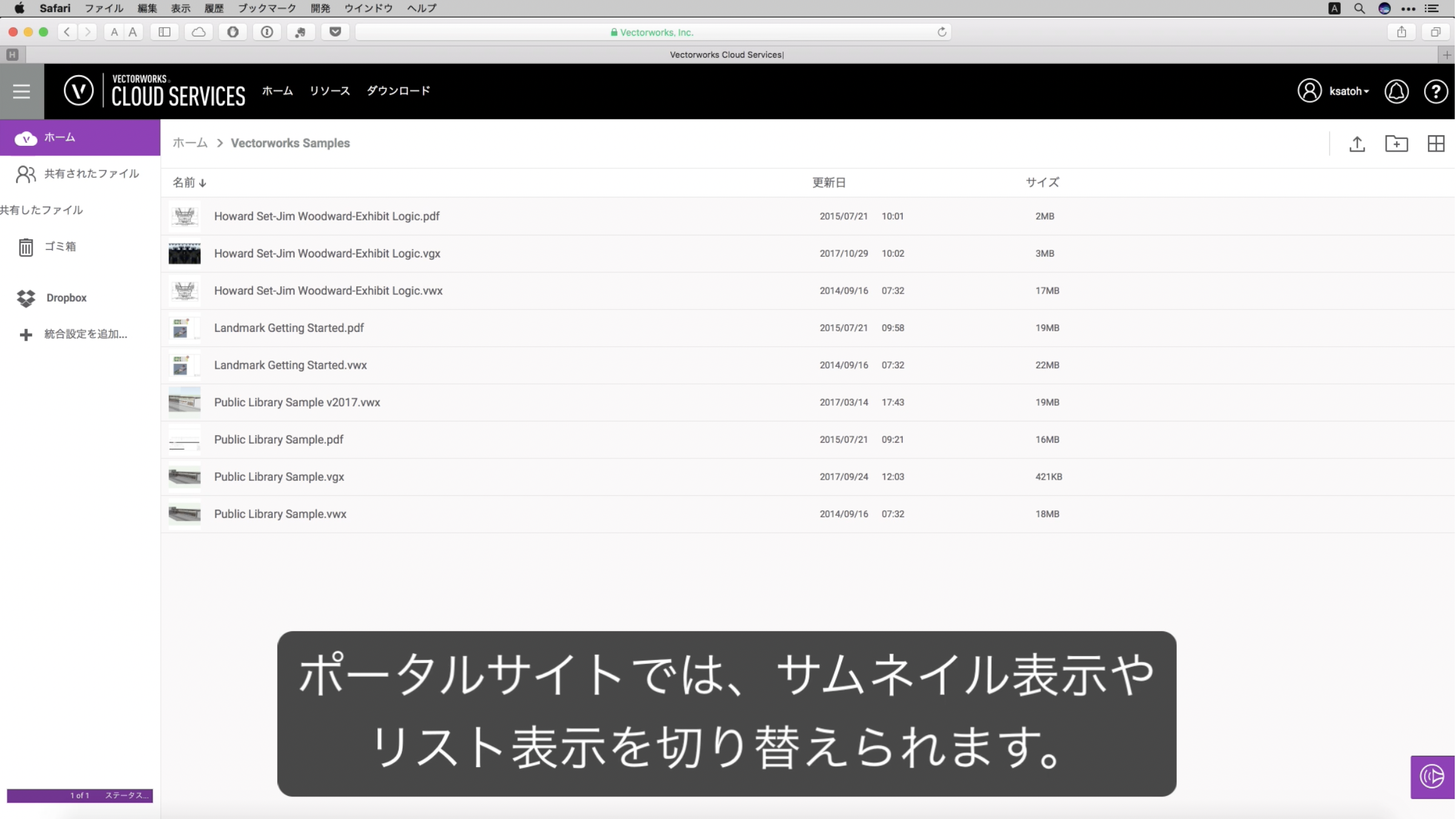
Task: Click Safari forward navigation button
Action: click(88, 32)
